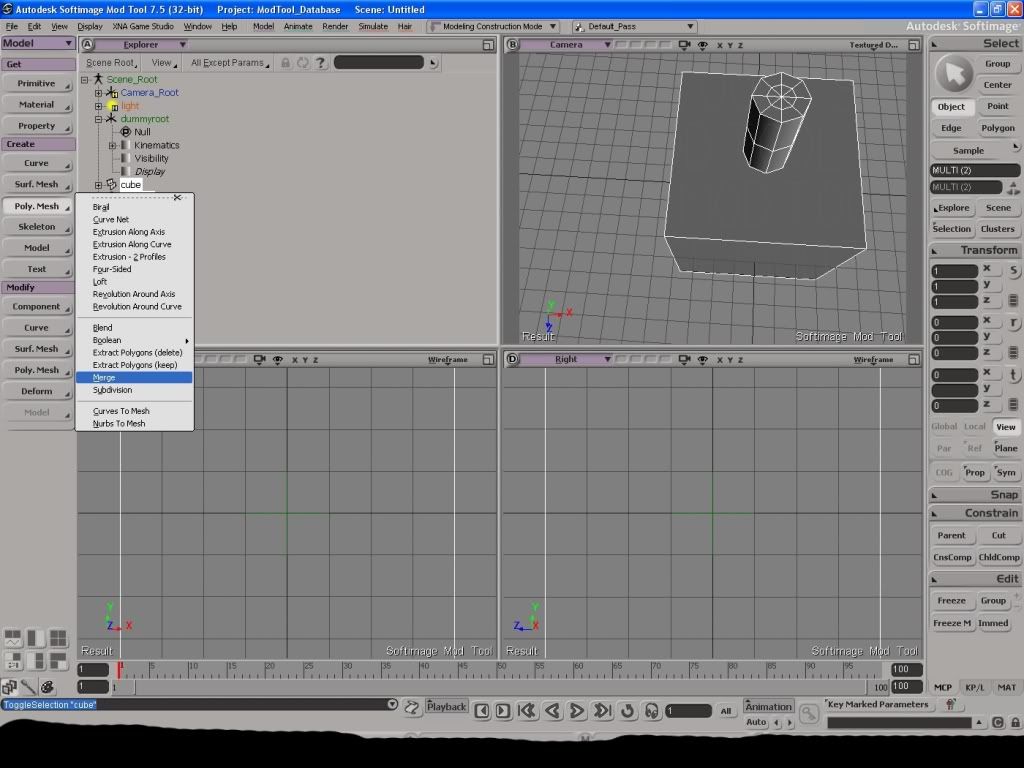Image resolution: width=1024 pixels, height=768 pixels.
Task: Play backward from the playback controls
Action: coord(552,711)
